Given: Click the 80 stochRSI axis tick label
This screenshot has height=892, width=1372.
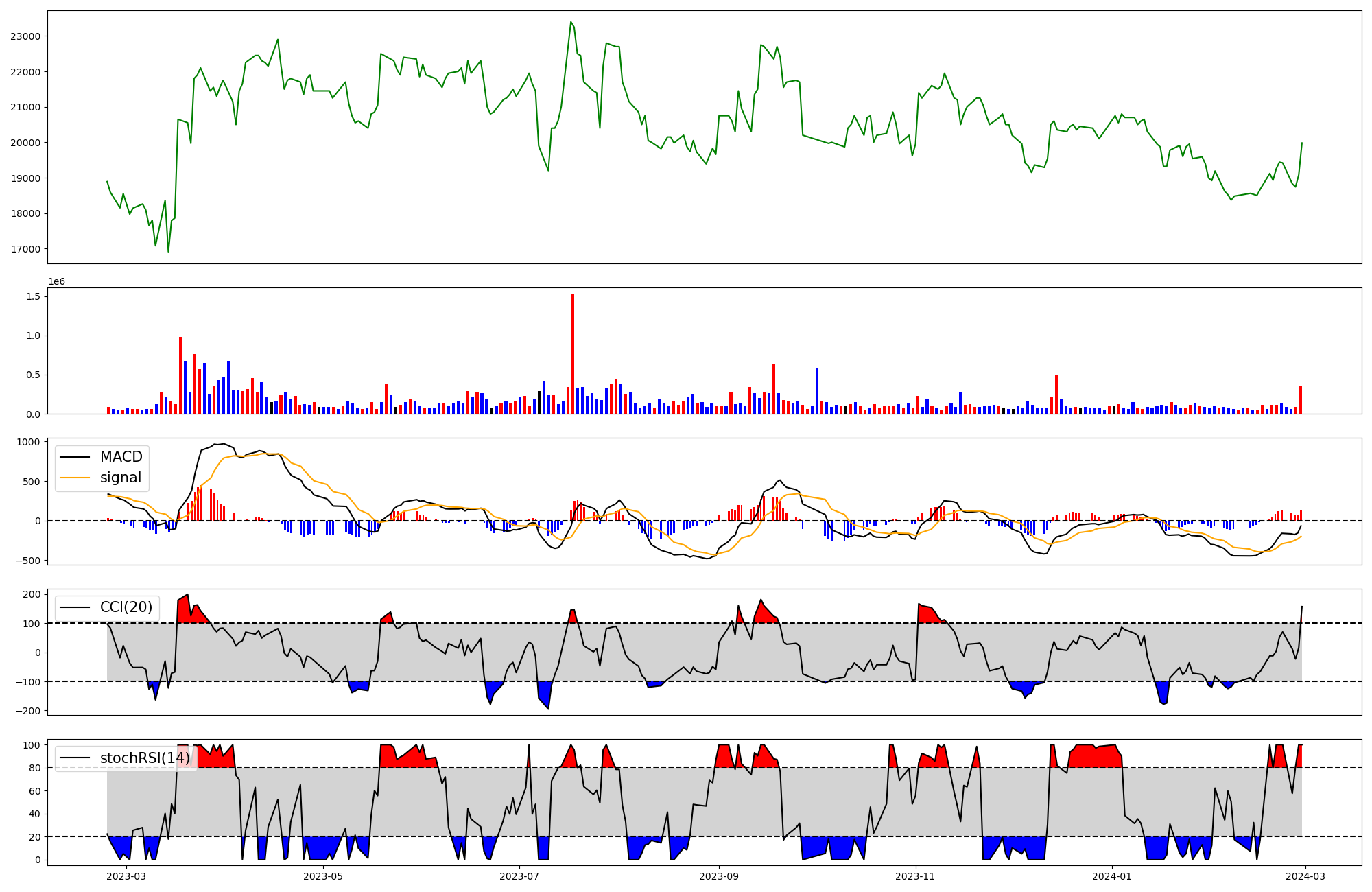Looking at the screenshot, I should coord(34,768).
